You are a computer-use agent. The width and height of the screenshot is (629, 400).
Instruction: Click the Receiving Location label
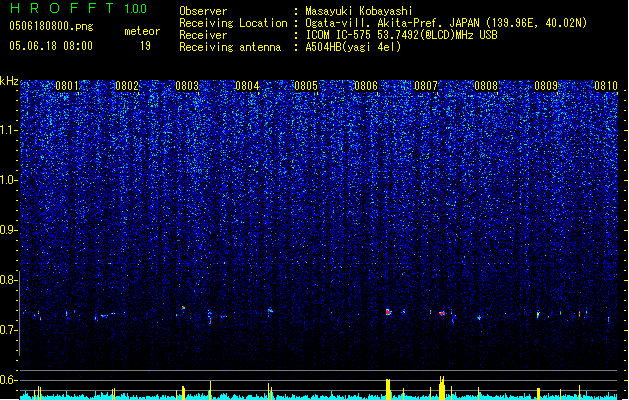[x=233, y=23]
